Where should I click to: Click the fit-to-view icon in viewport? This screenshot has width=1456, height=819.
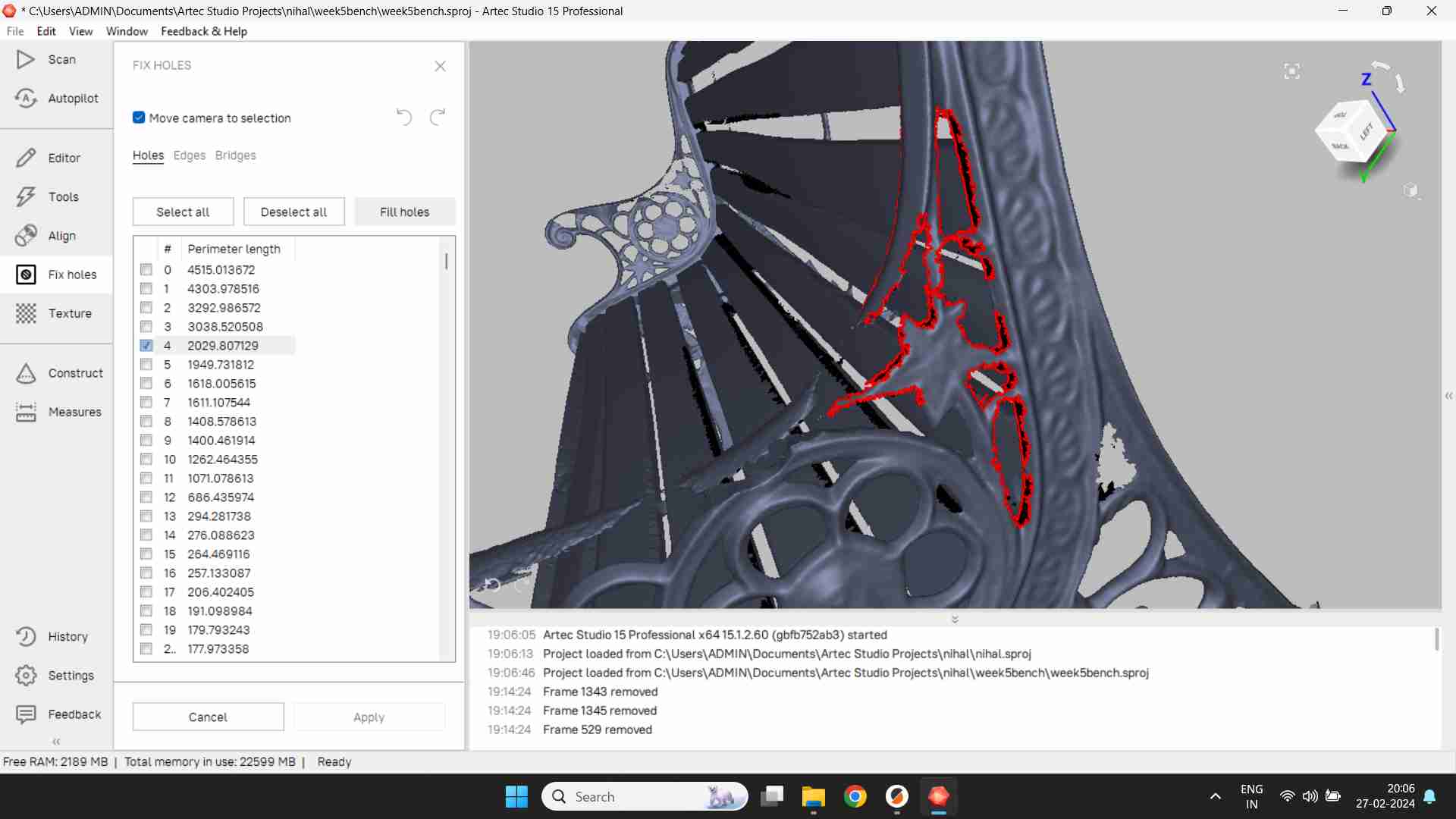[x=1292, y=71]
